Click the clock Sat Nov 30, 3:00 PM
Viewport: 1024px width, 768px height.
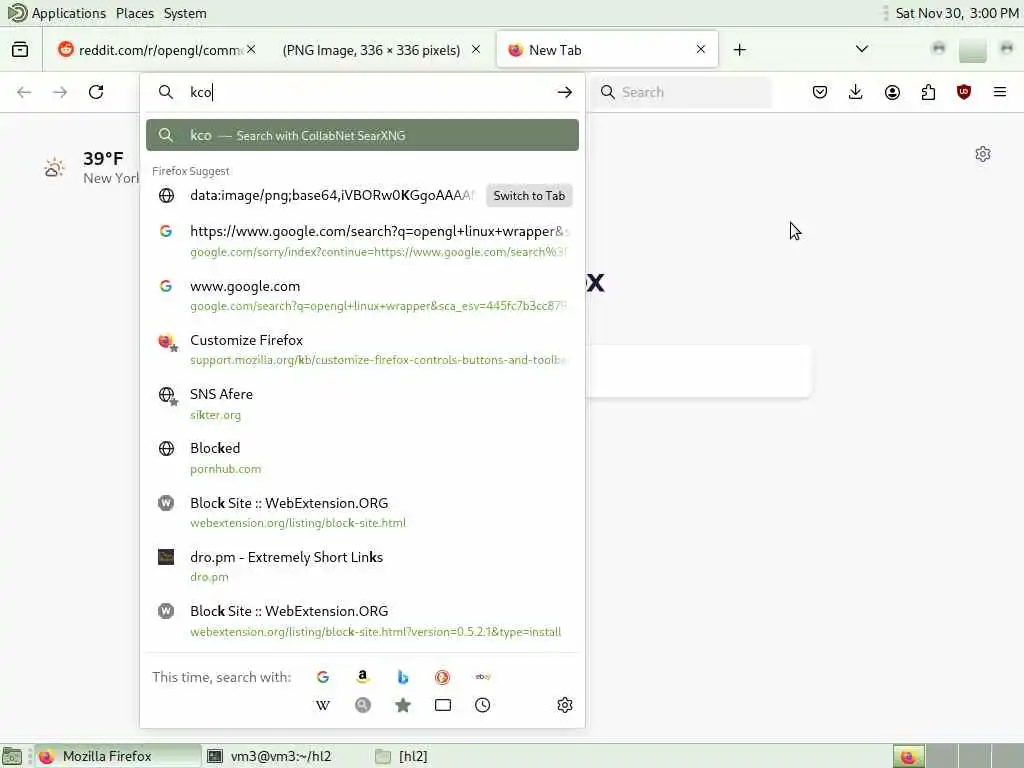(957, 13)
